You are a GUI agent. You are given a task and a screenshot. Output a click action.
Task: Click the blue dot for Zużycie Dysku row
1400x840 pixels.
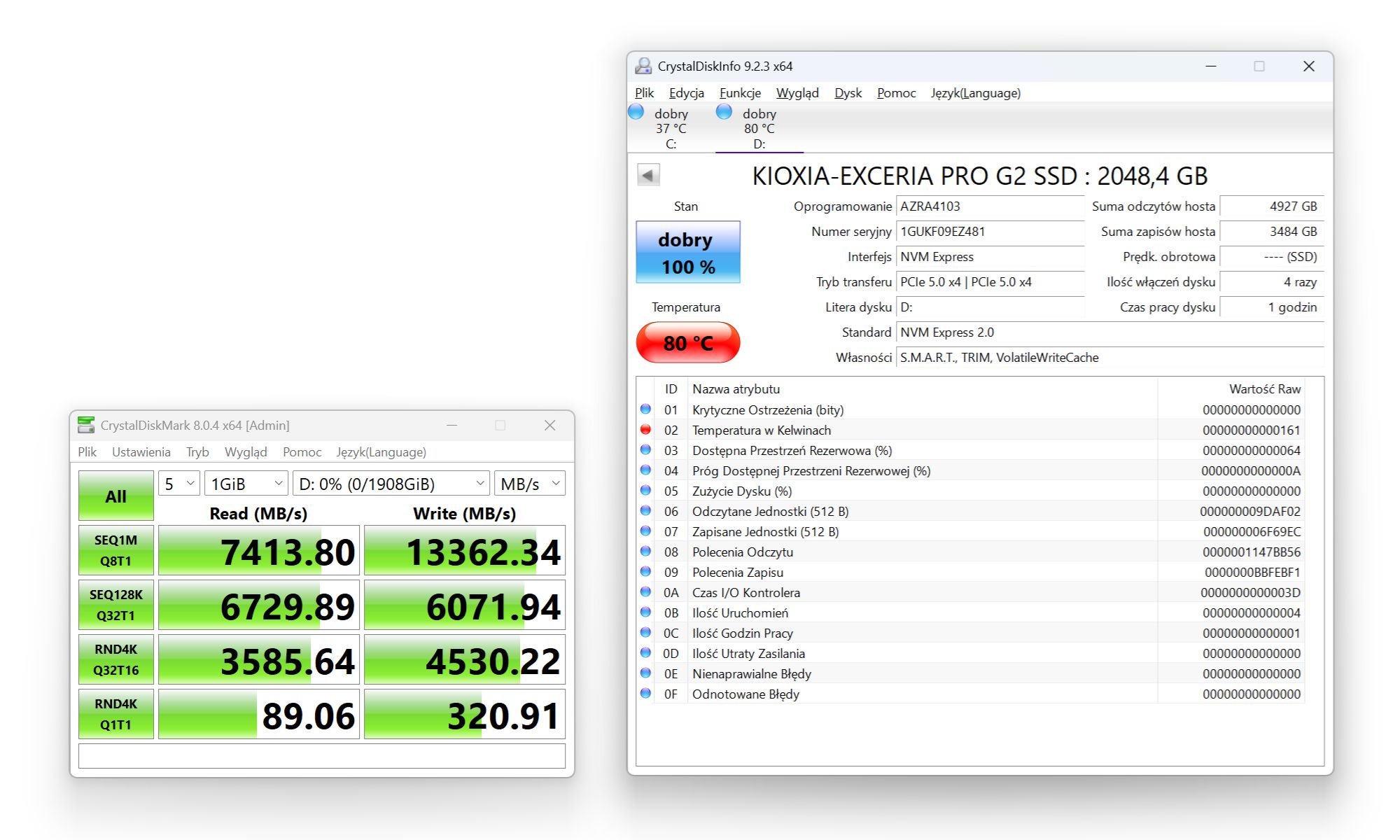tap(645, 491)
